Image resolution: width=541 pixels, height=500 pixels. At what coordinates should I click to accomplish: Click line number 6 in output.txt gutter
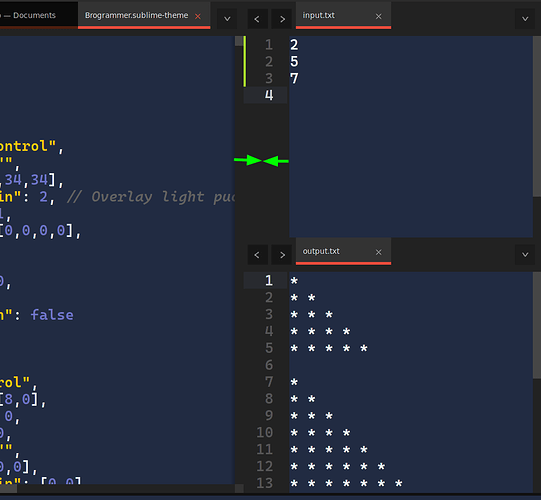[269, 365]
